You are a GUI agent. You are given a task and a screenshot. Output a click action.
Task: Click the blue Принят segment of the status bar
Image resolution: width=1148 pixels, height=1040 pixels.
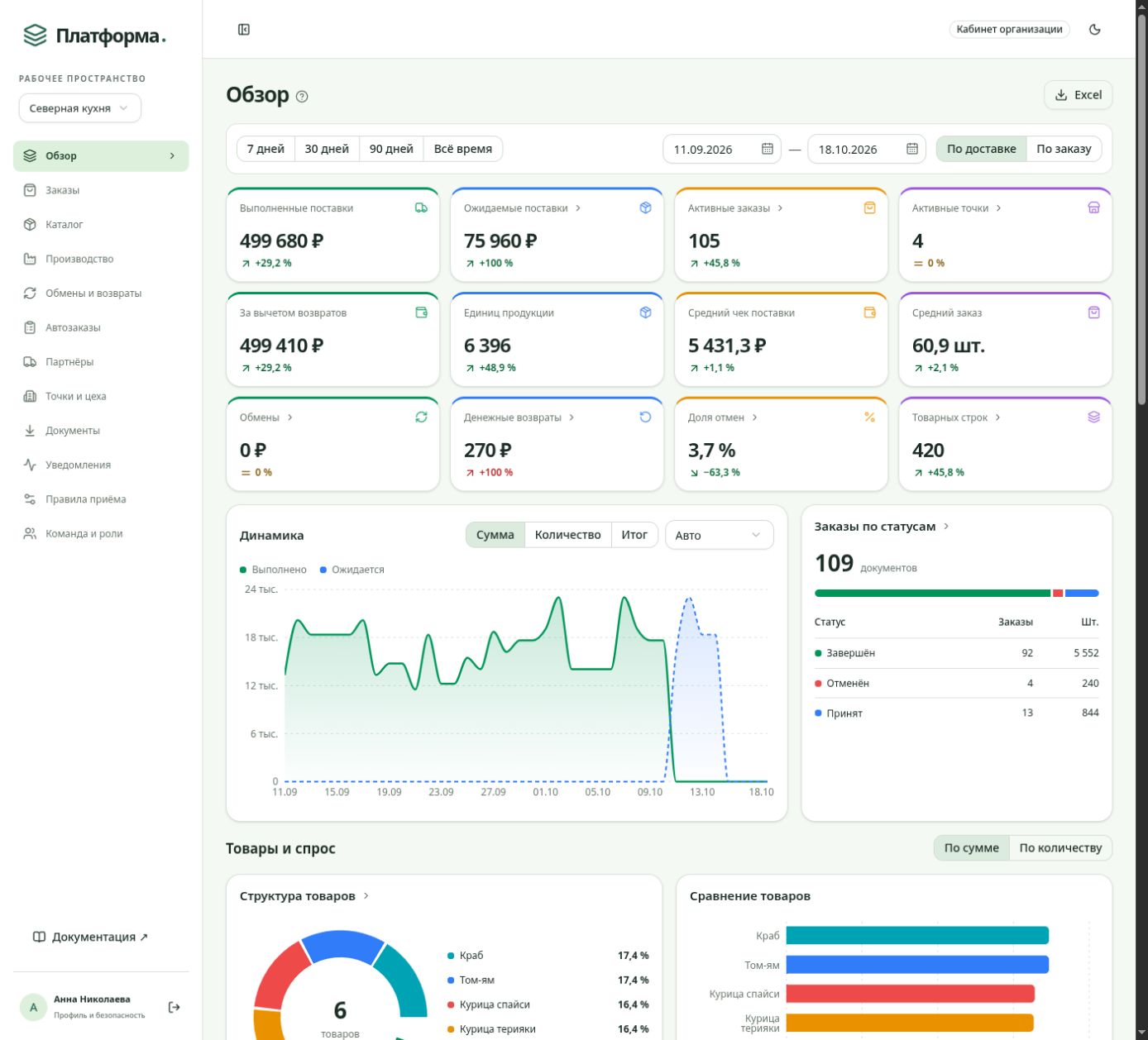tap(1082, 593)
